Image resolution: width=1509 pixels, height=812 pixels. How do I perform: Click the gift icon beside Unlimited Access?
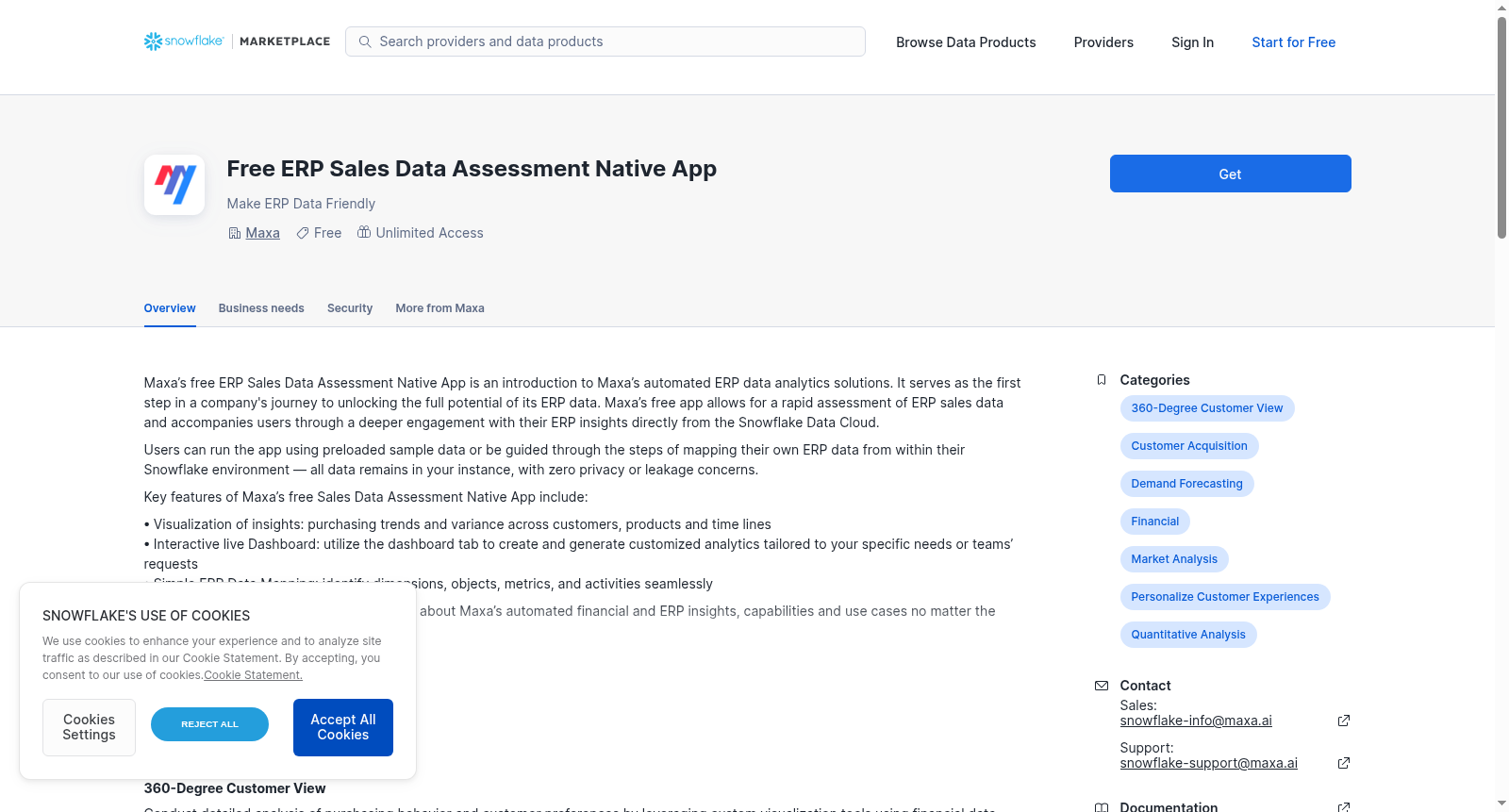(x=364, y=232)
